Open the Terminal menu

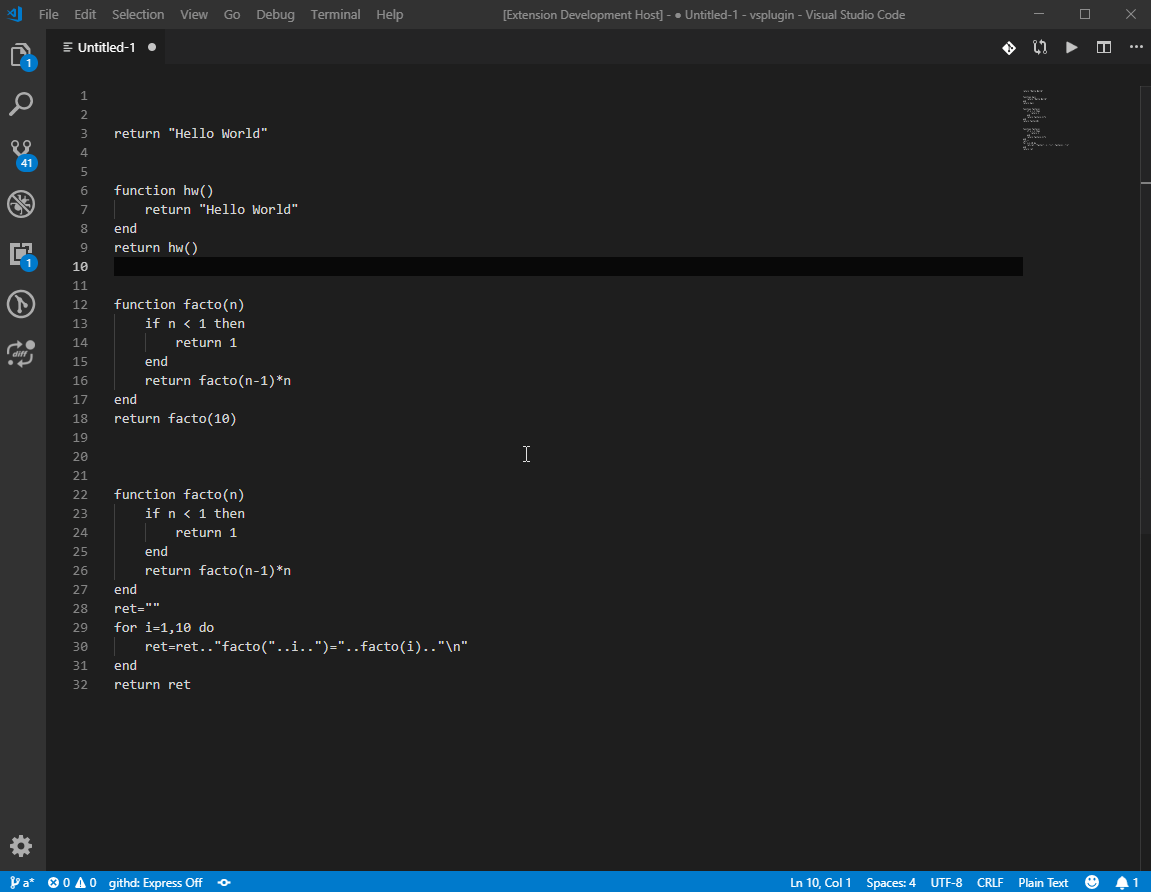tap(335, 14)
